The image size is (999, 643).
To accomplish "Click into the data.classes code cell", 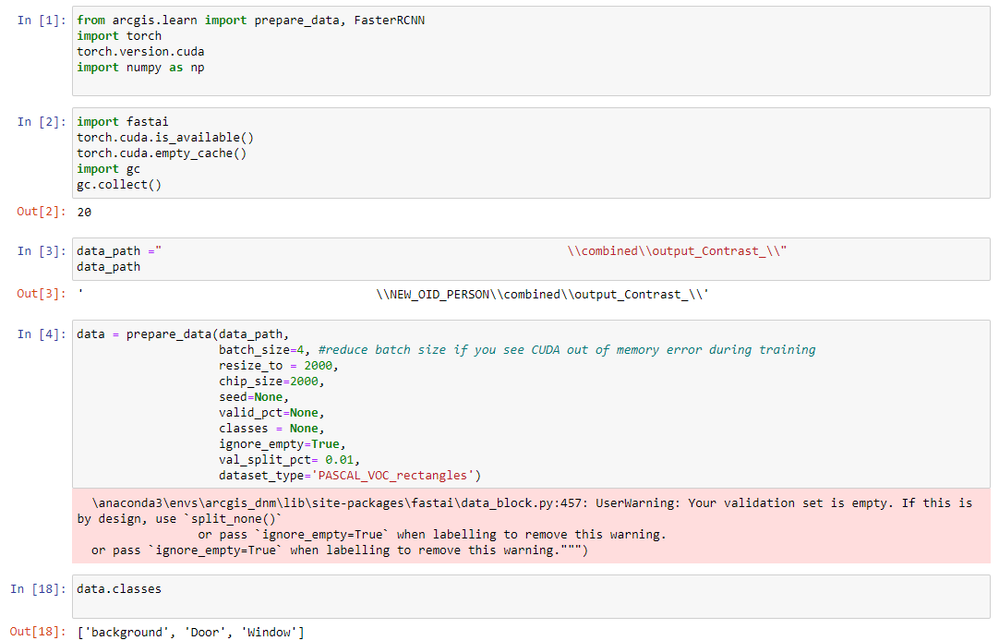I will (530, 596).
